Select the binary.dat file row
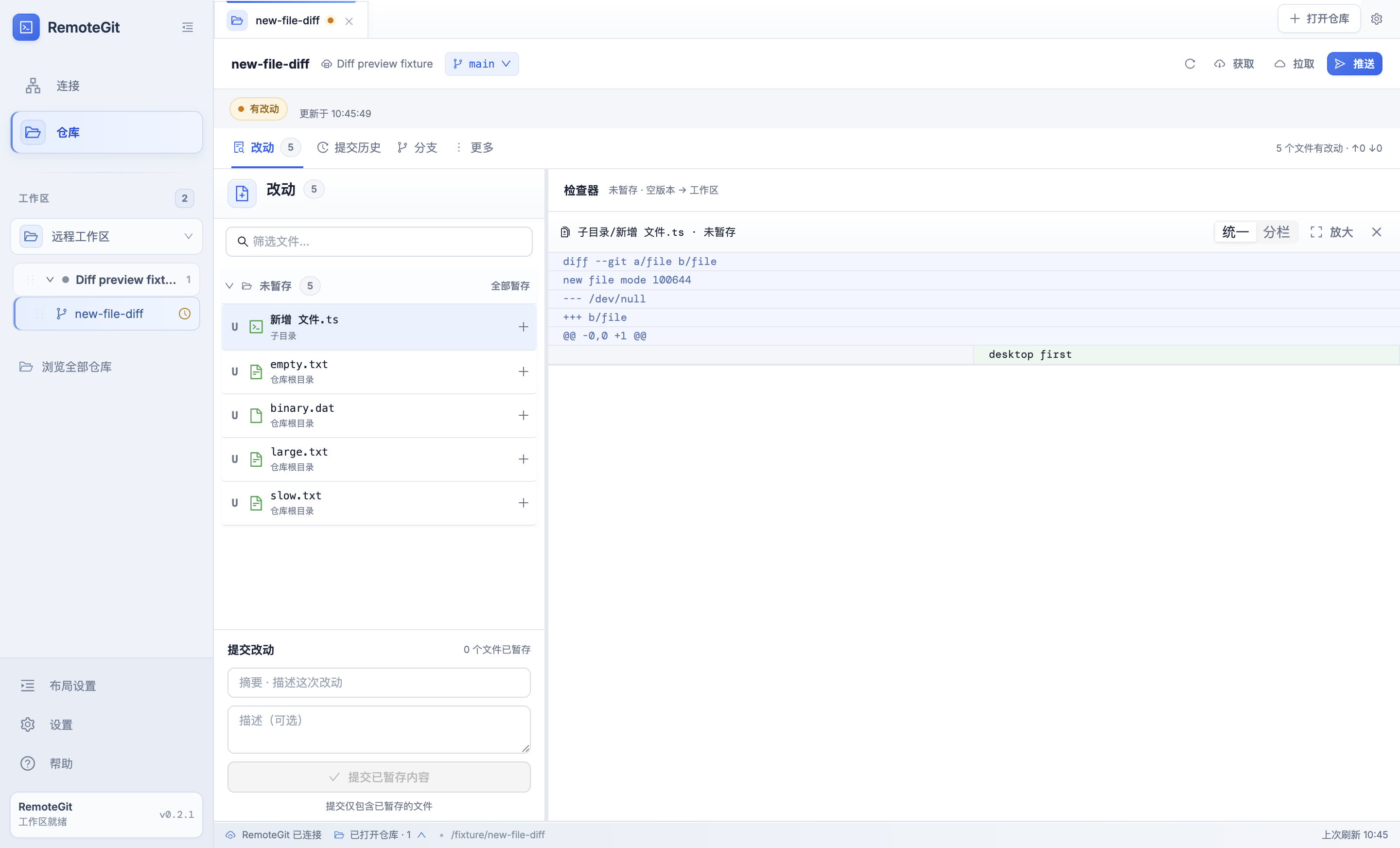The image size is (1400, 848). tap(379, 415)
